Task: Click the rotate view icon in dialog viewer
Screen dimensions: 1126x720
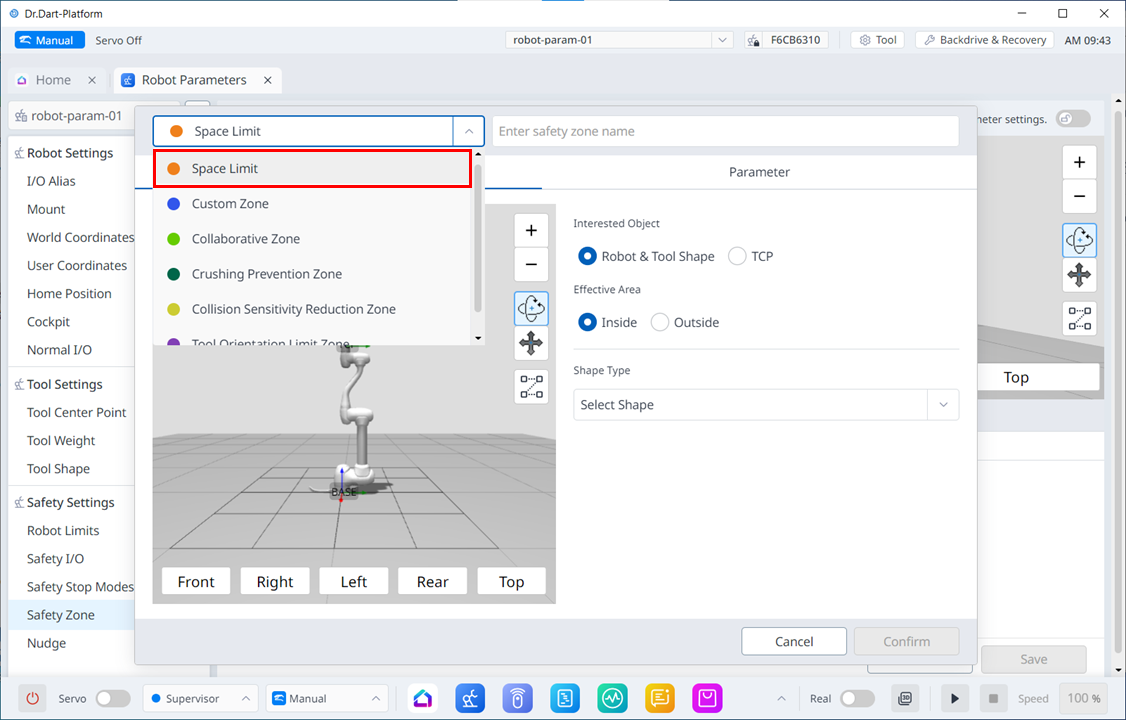Action: (531, 308)
